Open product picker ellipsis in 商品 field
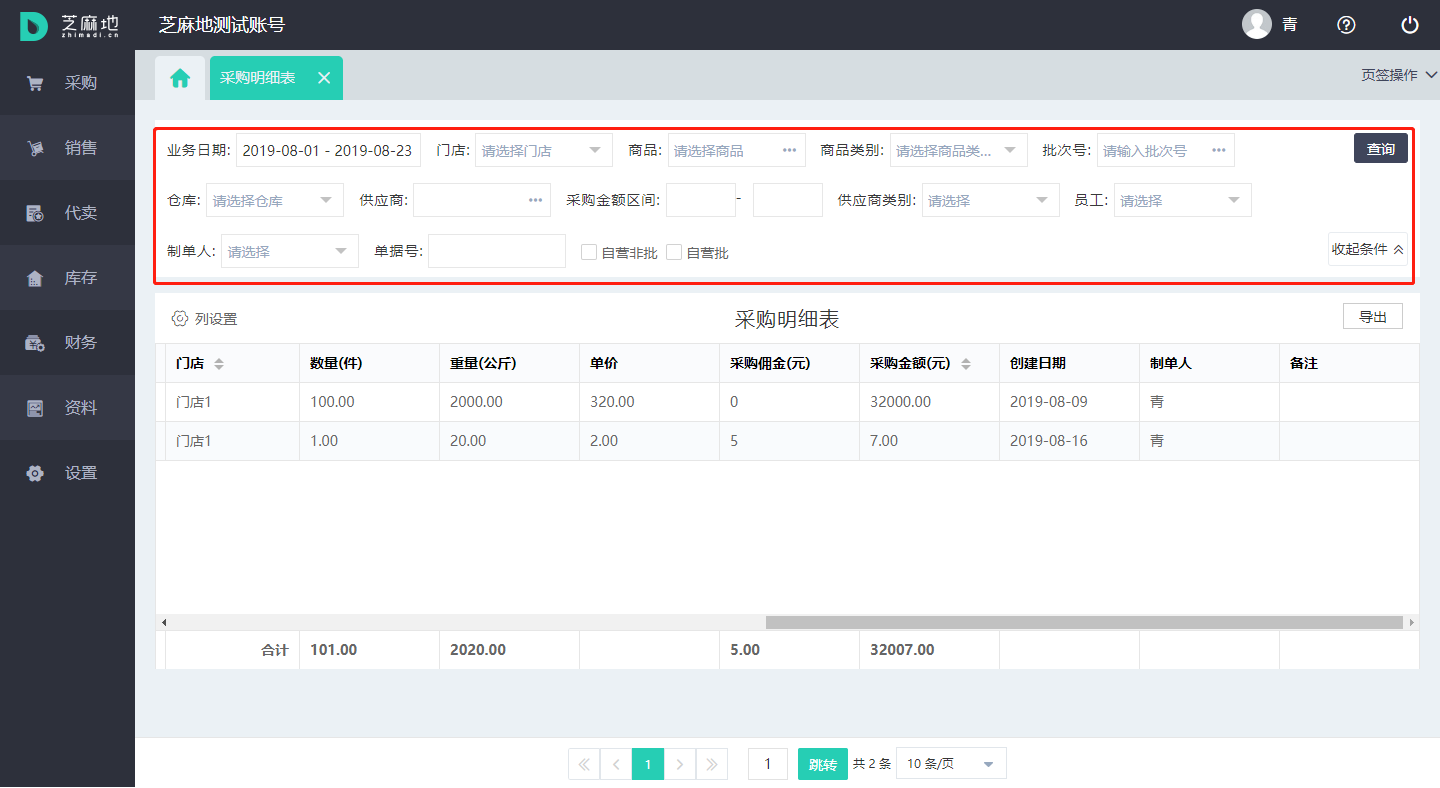Viewport: 1440px width, 788px height. tap(789, 150)
